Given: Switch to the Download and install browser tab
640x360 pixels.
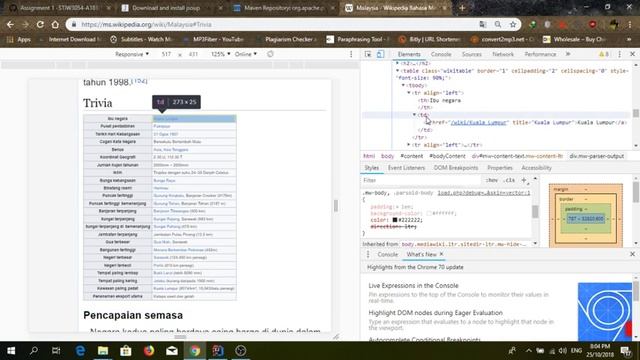Looking at the screenshot, I should [x=171, y=8].
